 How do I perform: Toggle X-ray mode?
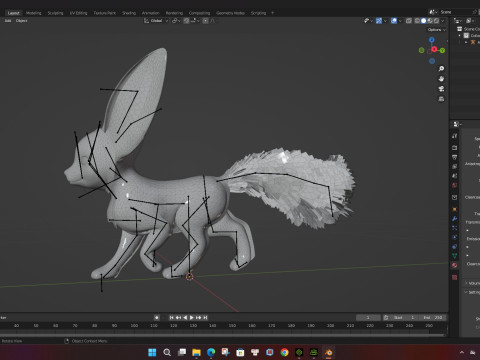pos(409,21)
